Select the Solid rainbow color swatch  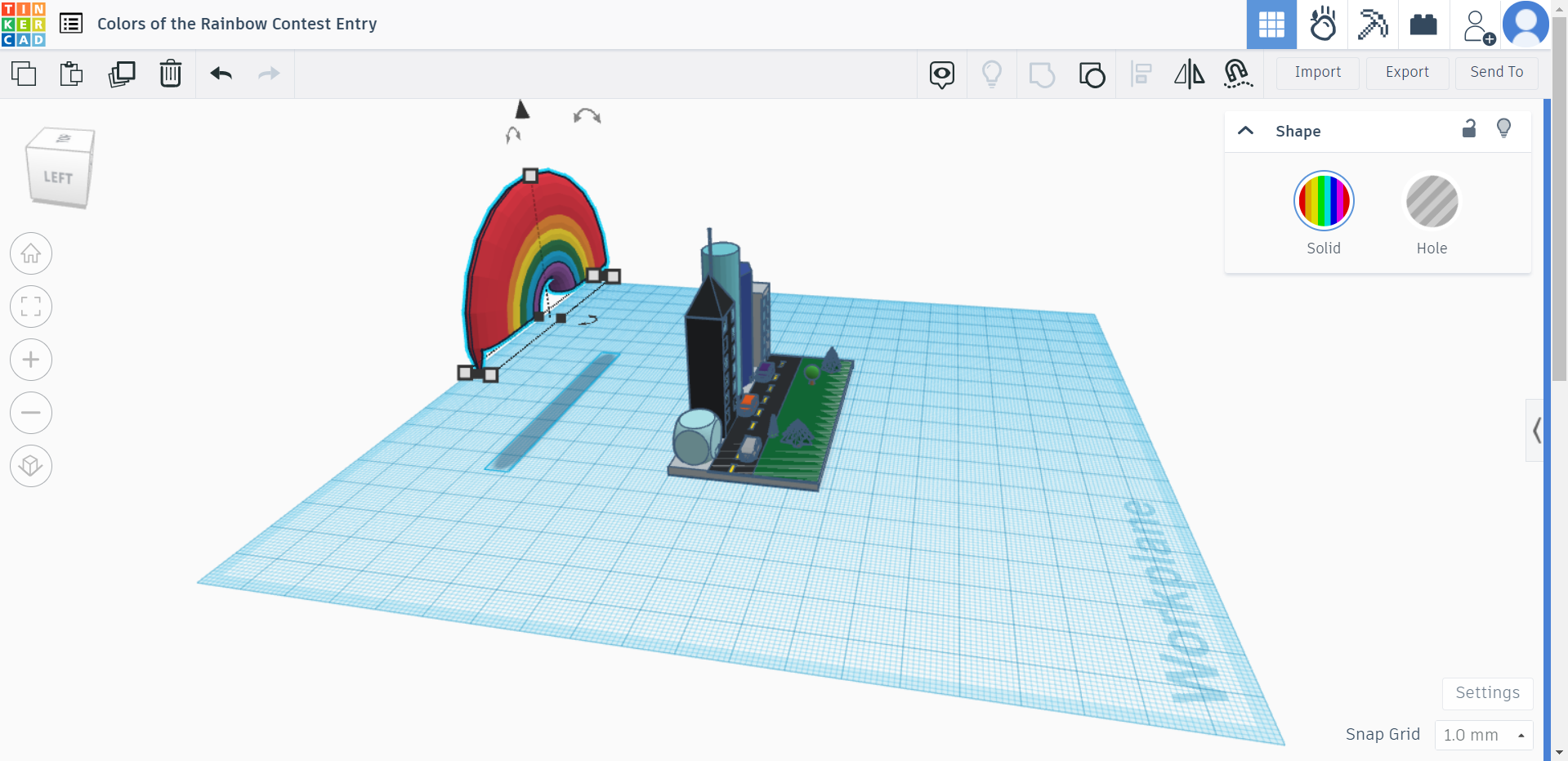click(x=1323, y=200)
